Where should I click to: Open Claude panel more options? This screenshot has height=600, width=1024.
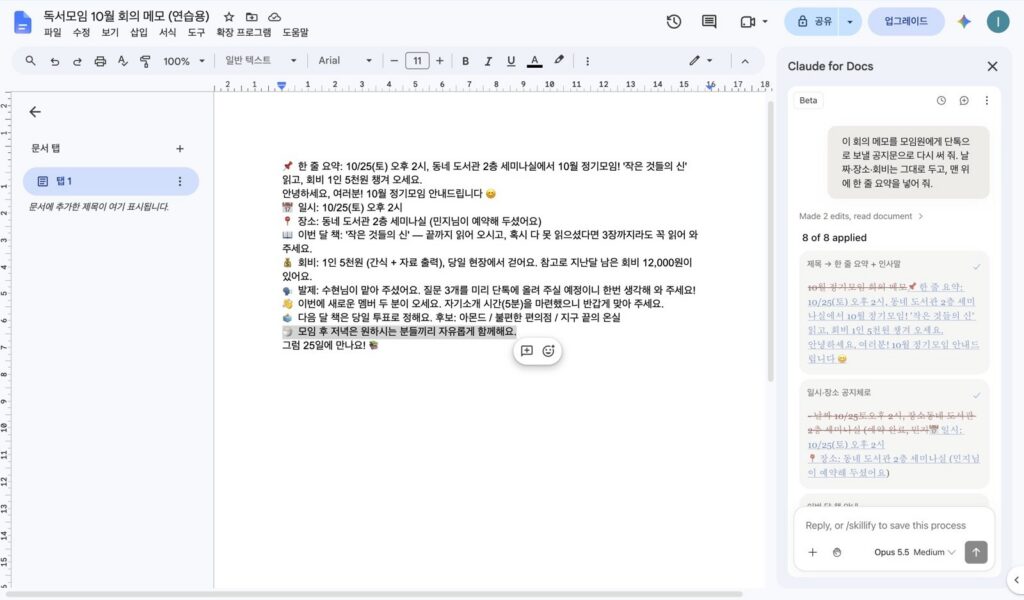(x=987, y=101)
